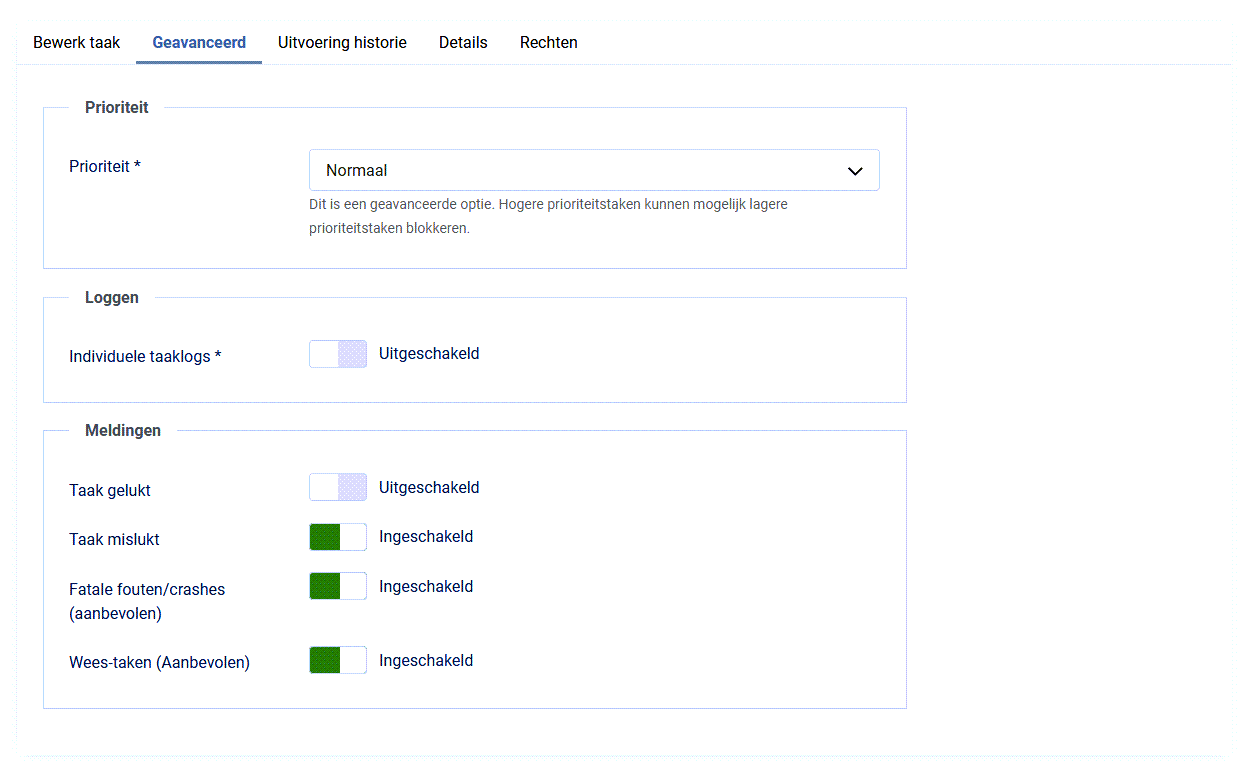Screen dimensions: 1248x774
Task: Click Ingeschakeld text beside Fatale fouten/crashes
Action: (x=426, y=586)
